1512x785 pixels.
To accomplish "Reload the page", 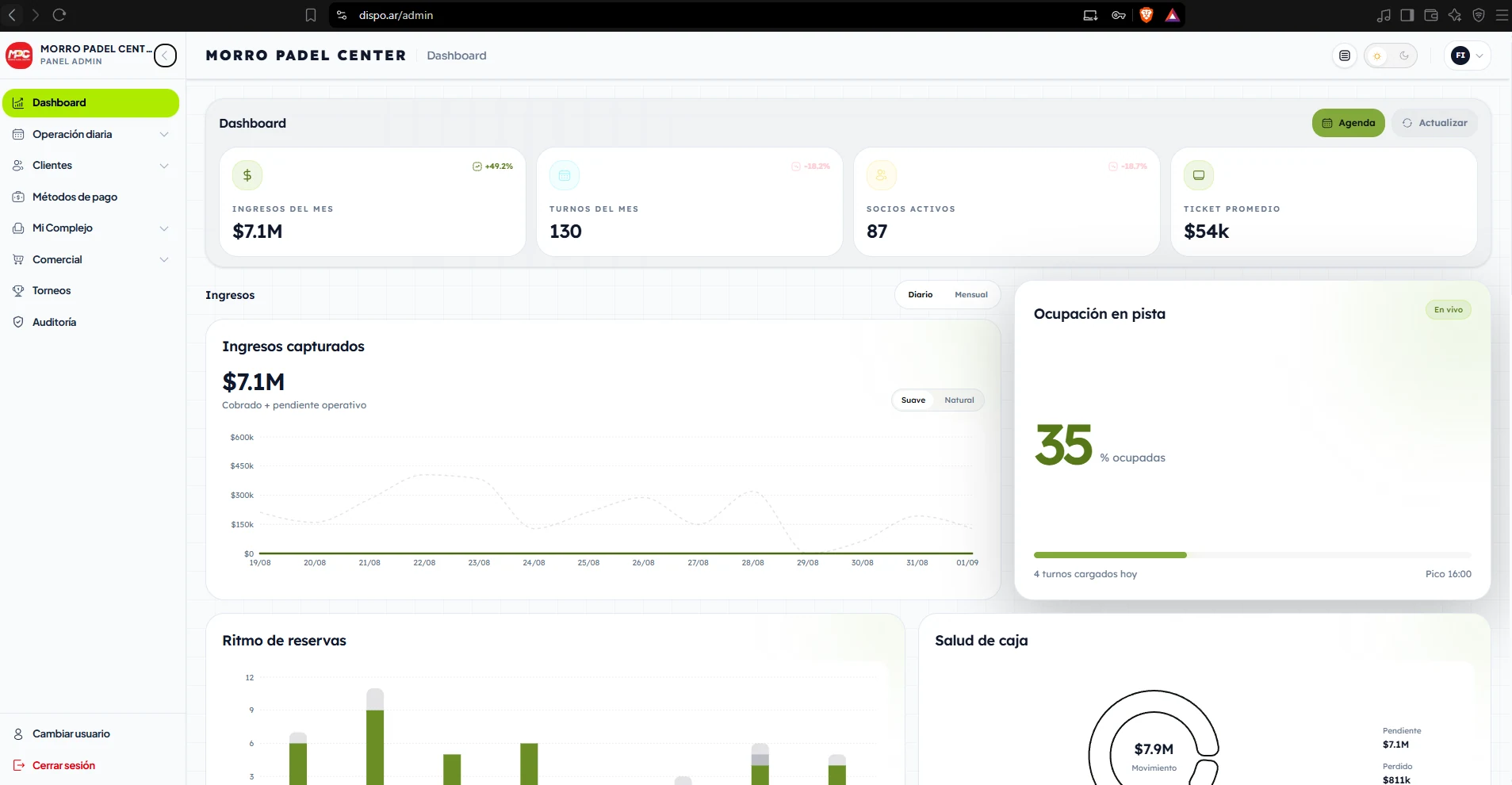I will click(59, 15).
